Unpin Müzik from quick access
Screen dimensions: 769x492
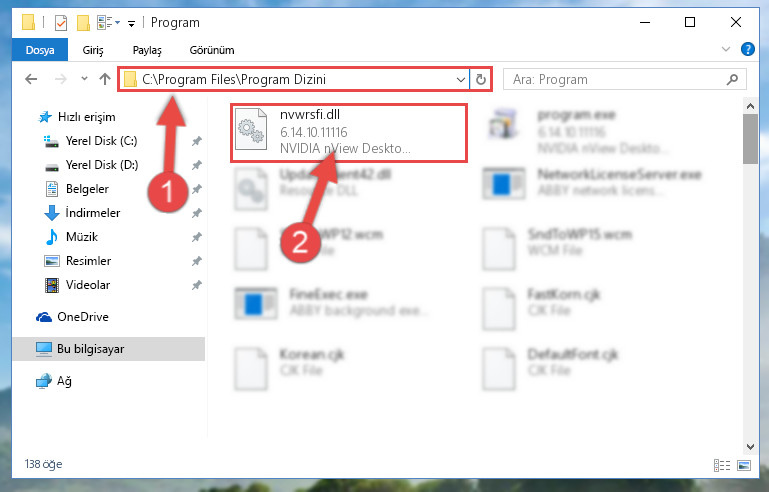[197, 237]
